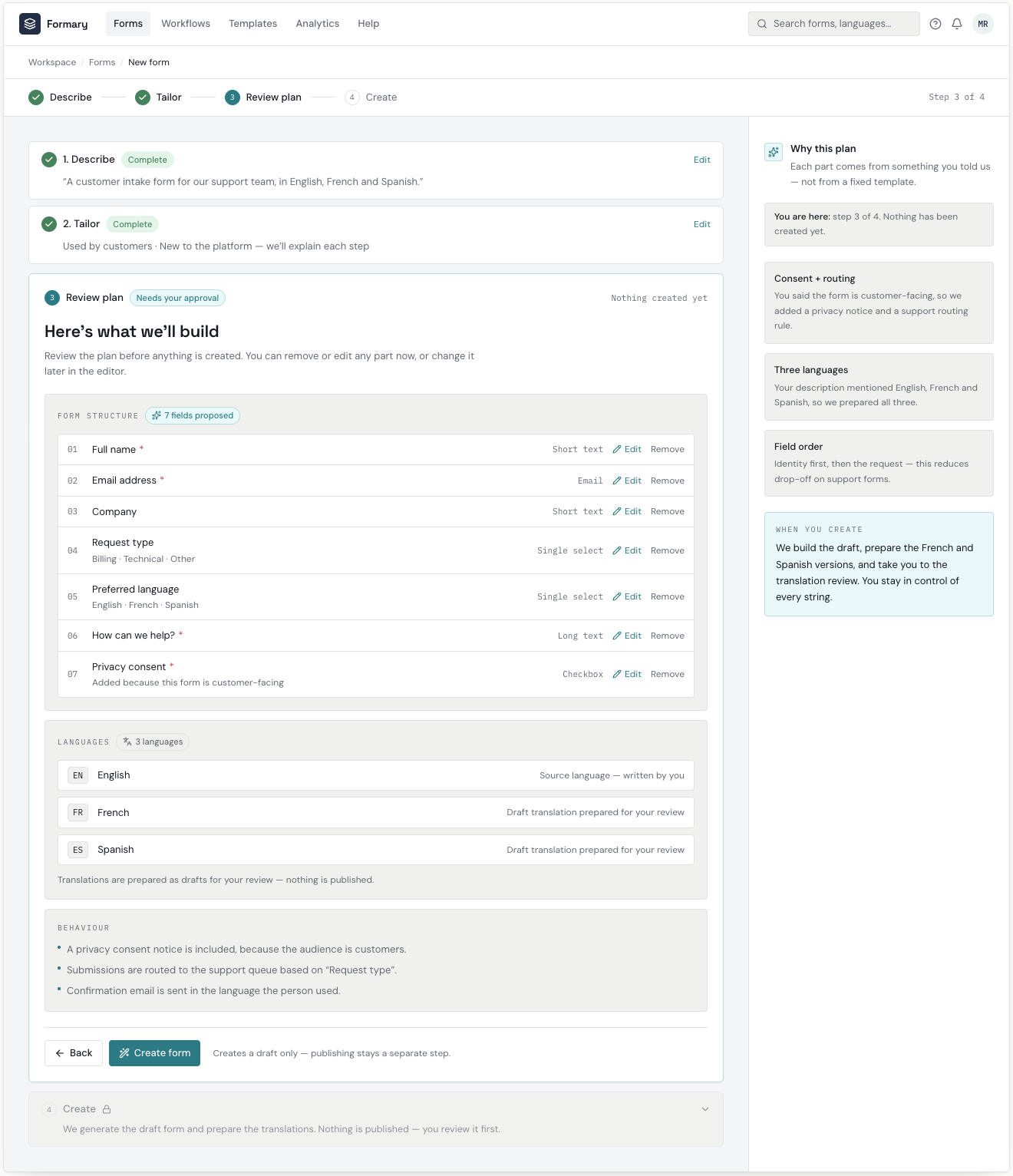
Task: Click the Formary brand name
Action: coord(68,24)
